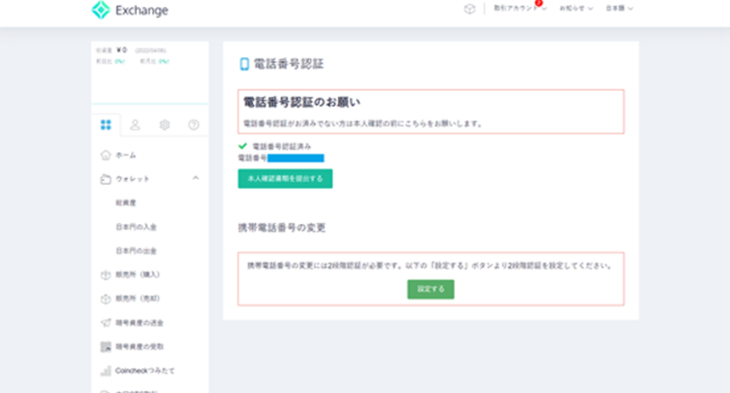Click the phone icon beside 電話番号認証 title
This screenshot has width=730, height=393.
(x=244, y=64)
